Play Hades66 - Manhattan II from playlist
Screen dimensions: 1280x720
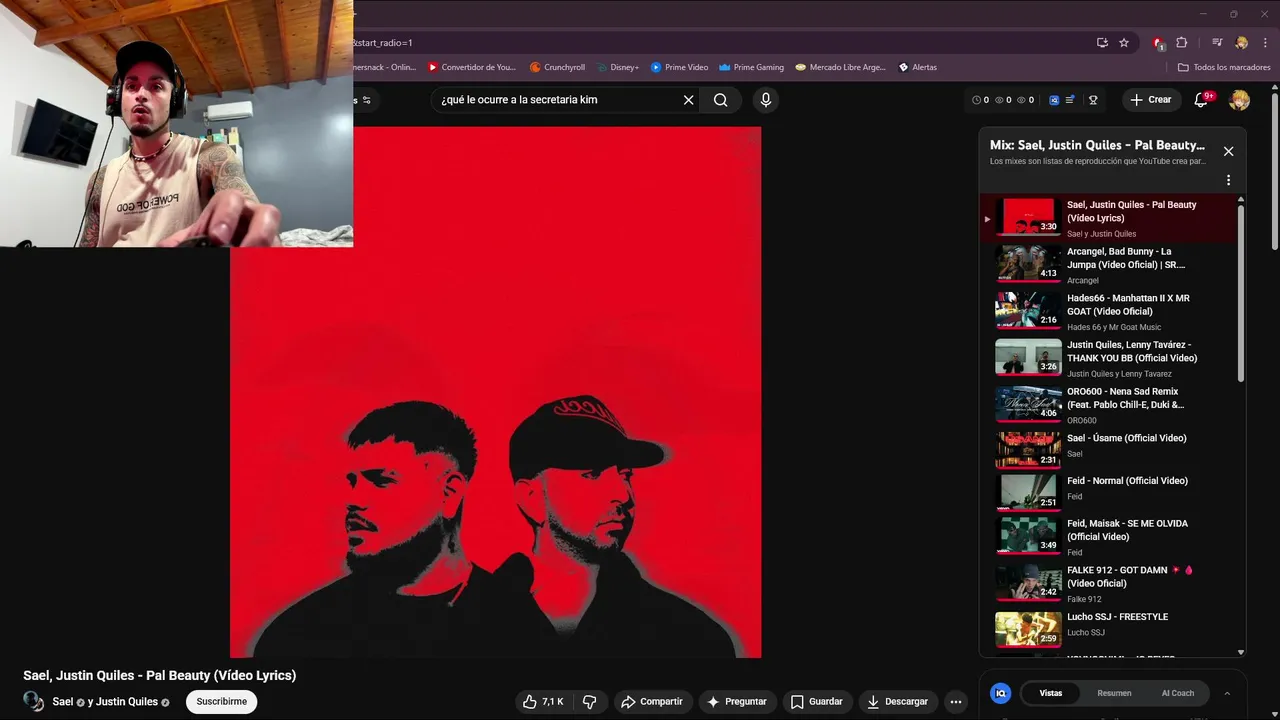click(x=1110, y=312)
